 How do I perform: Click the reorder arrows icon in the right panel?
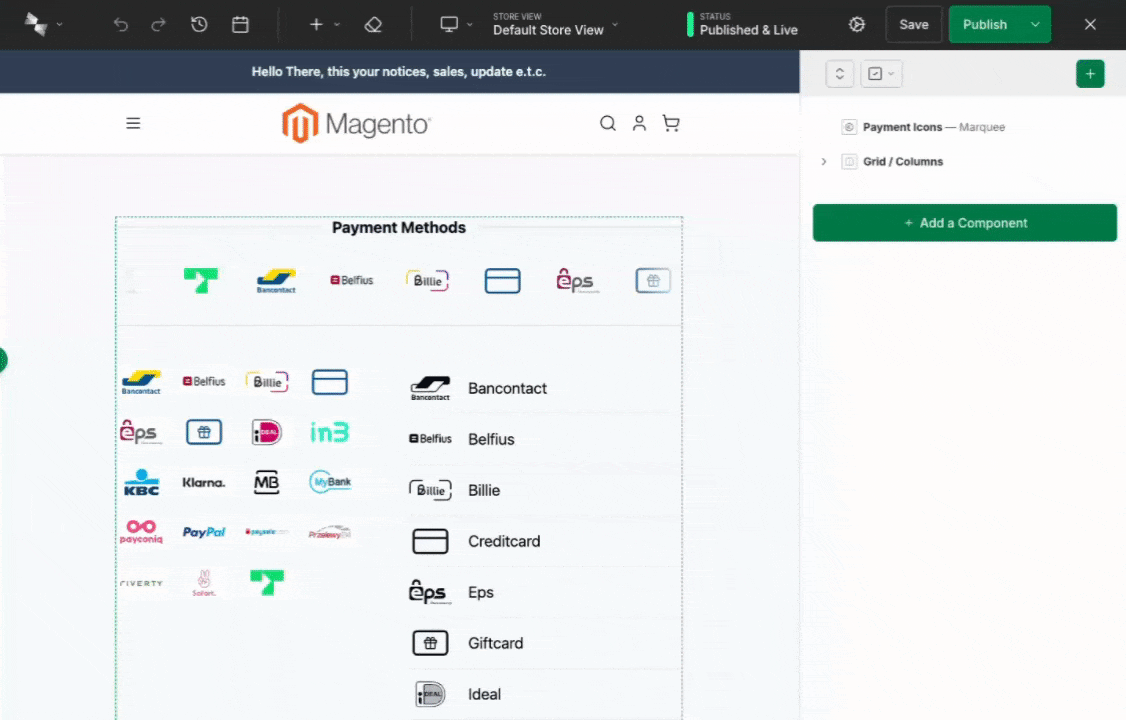[x=839, y=73]
